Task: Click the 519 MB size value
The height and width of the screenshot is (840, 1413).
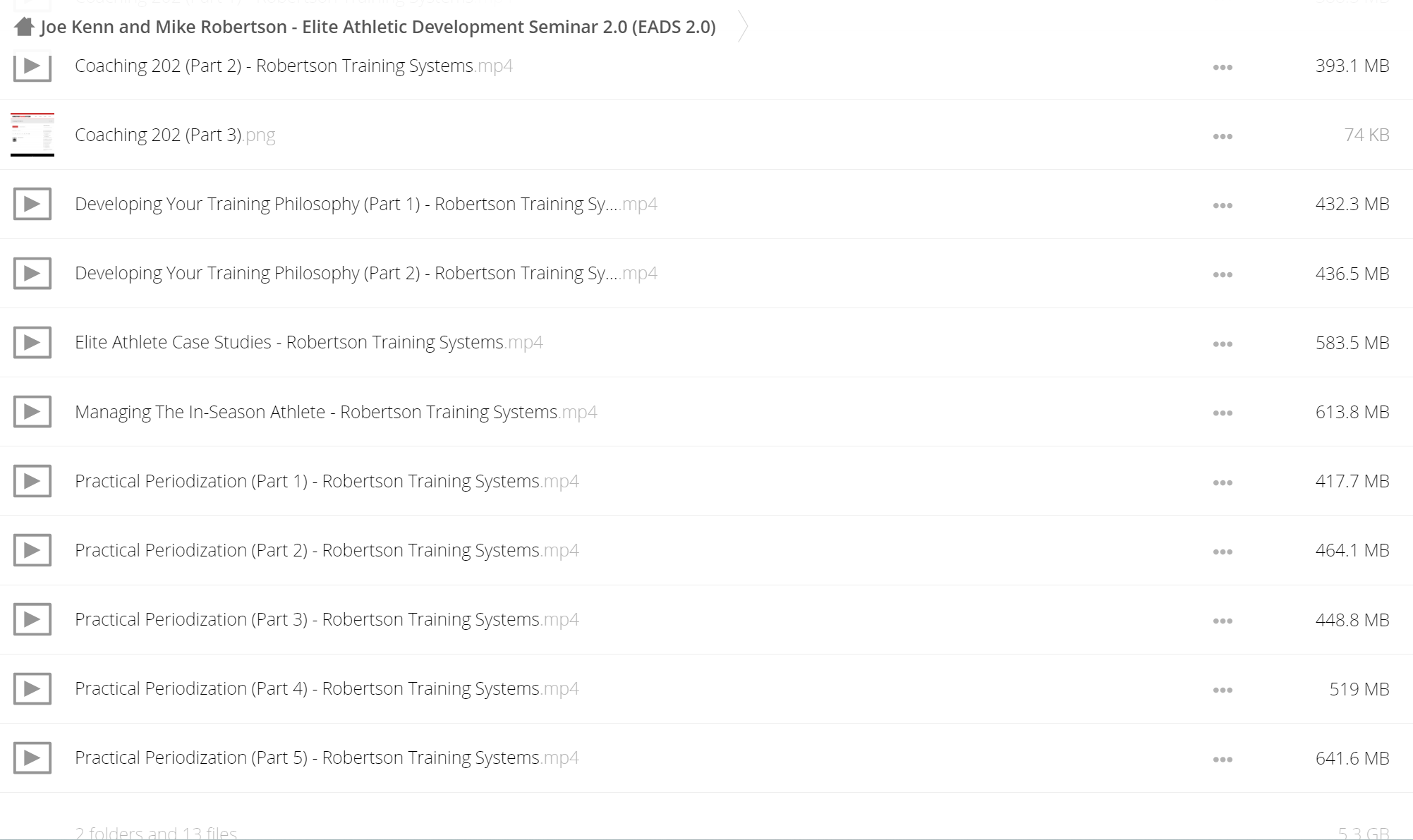Action: coord(1359,689)
